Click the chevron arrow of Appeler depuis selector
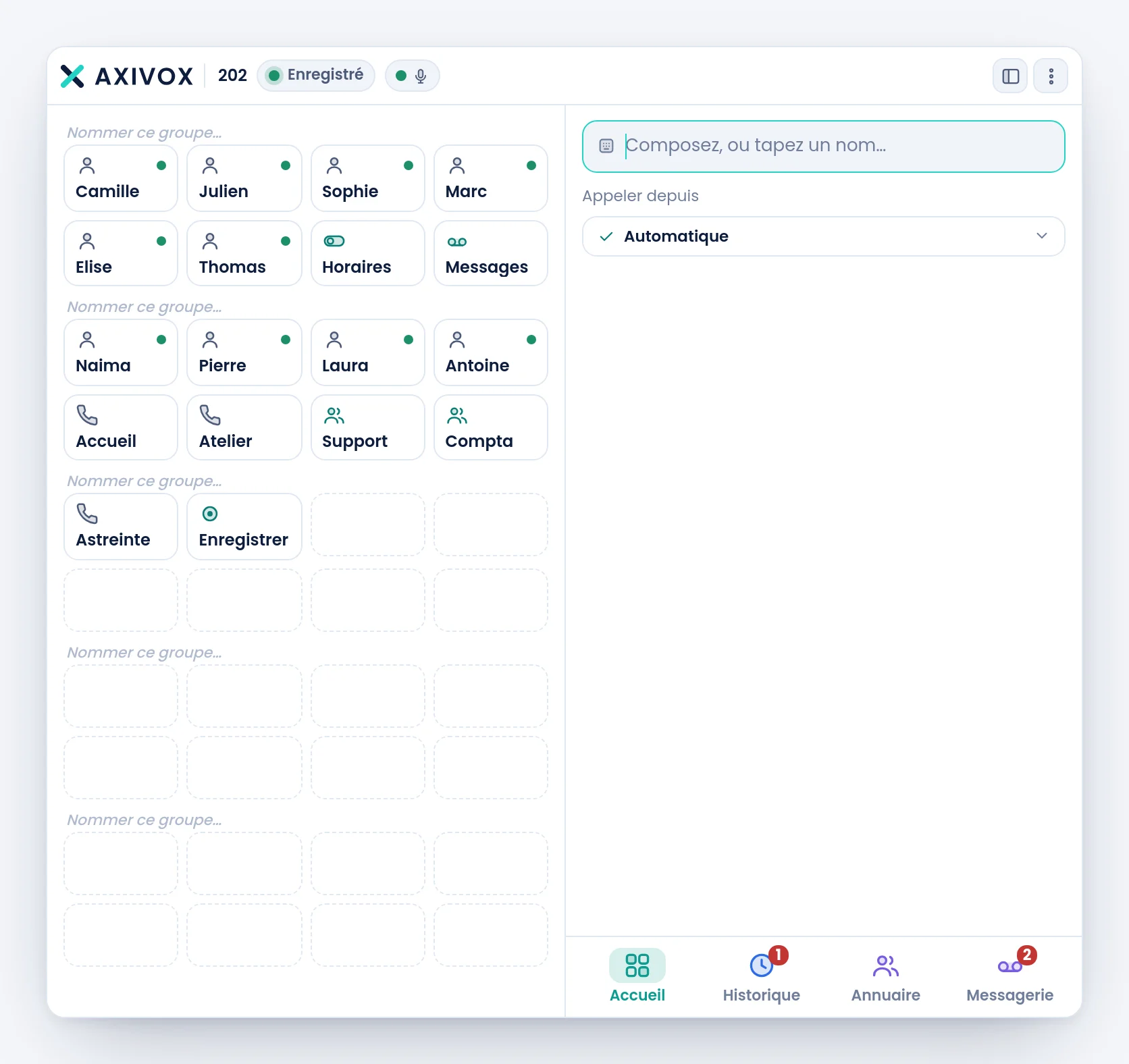Image resolution: width=1129 pixels, height=1064 pixels. 1042,236
